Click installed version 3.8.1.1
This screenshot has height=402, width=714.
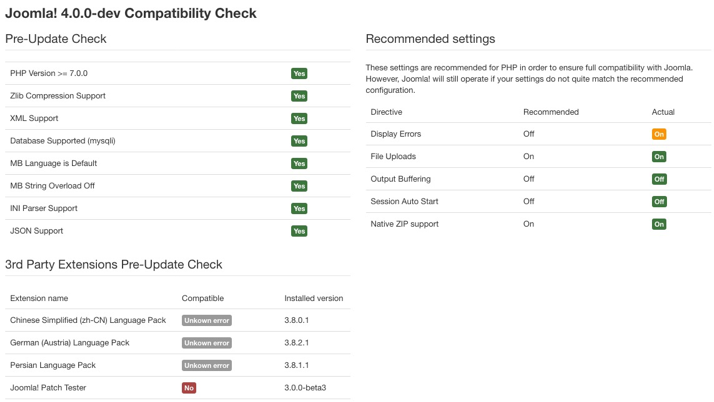(296, 365)
